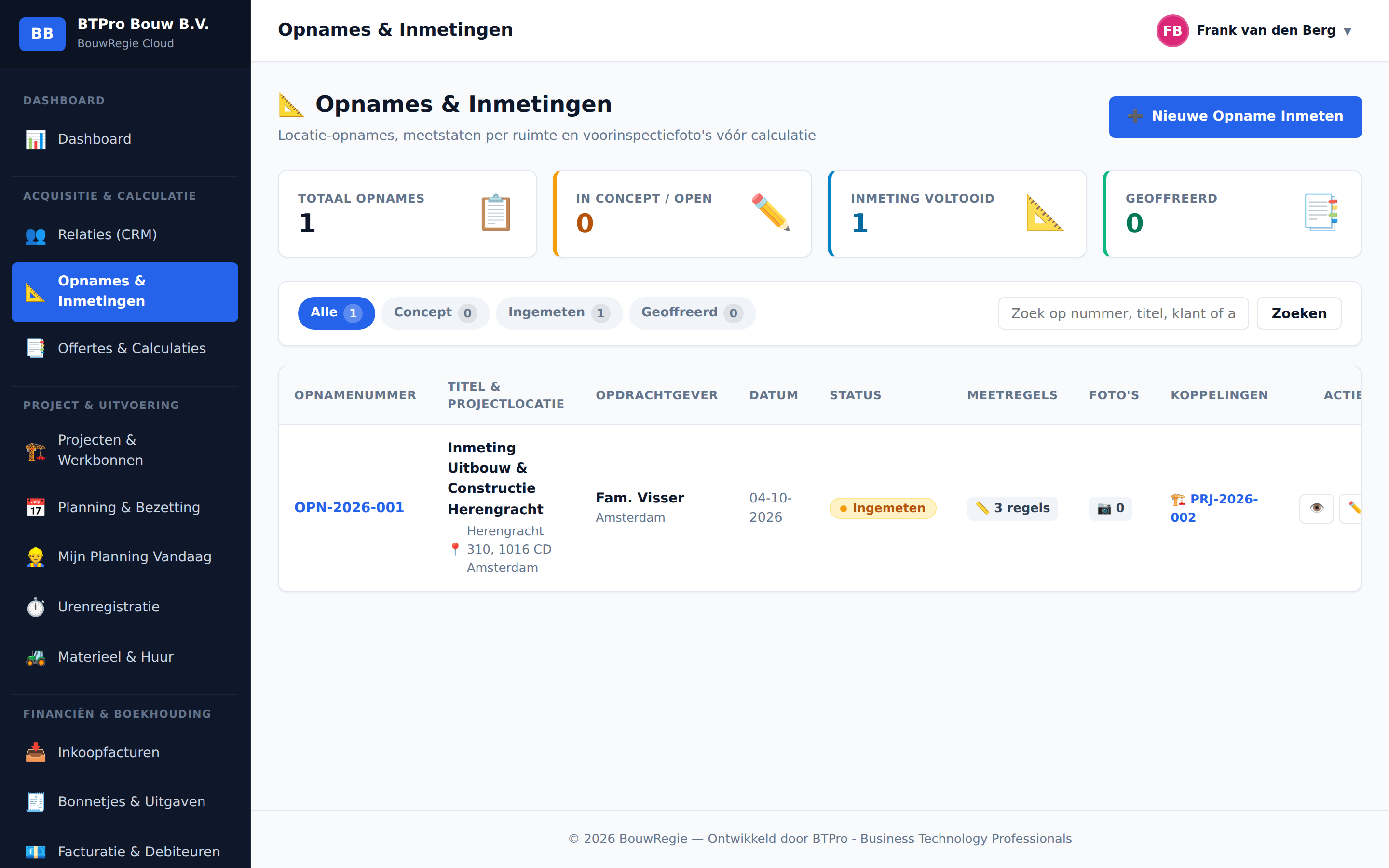Image resolution: width=1389 pixels, height=868 pixels.
Task: Click the 3 regels meetregels badge
Action: [1012, 508]
